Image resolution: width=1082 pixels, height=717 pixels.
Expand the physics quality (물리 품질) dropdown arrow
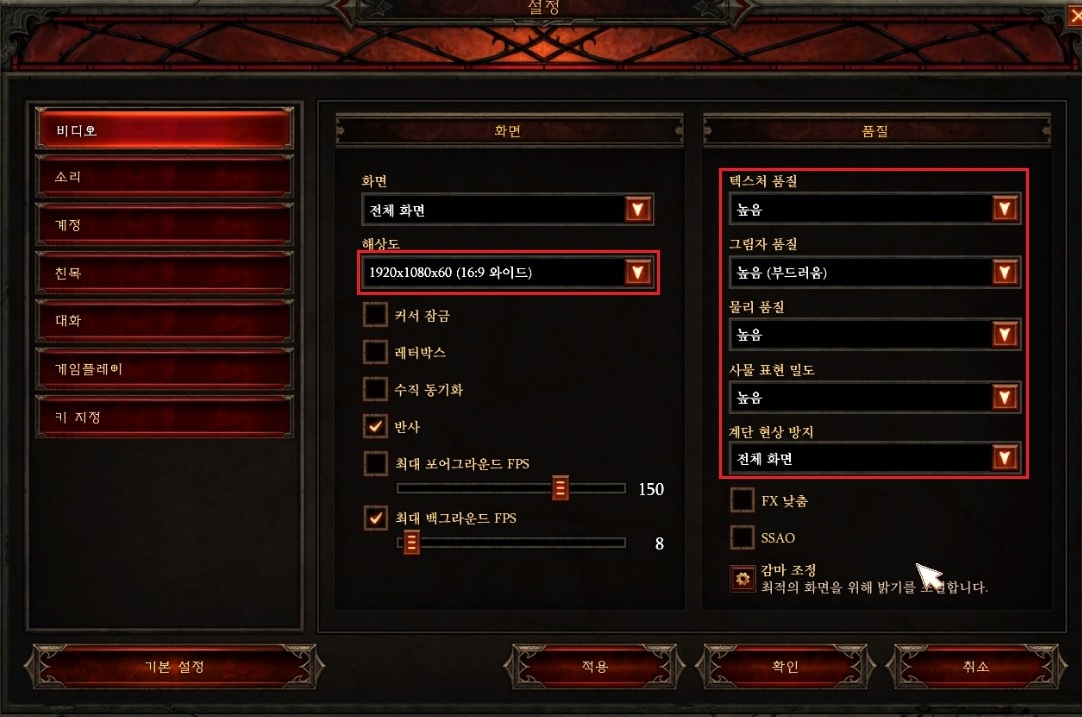click(x=1005, y=335)
